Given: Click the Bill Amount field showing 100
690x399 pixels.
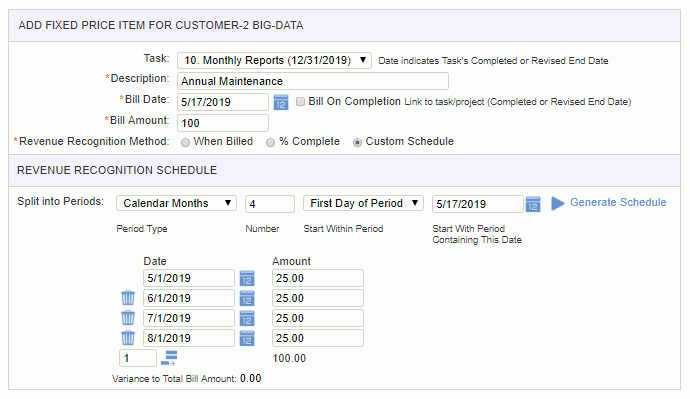Looking at the screenshot, I should [x=223, y=123].
